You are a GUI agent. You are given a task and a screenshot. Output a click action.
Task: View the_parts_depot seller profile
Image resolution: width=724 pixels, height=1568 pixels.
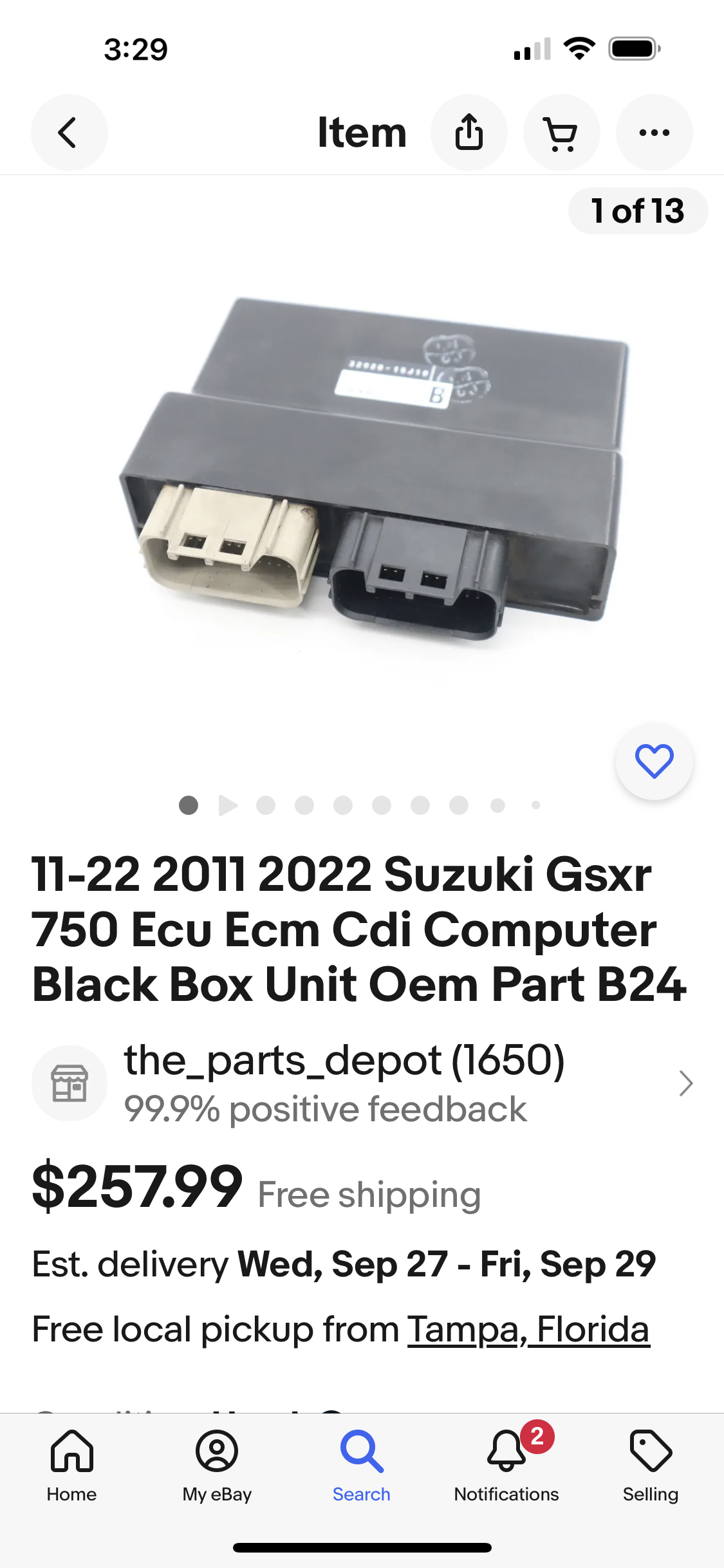pyautogui.click(x=344, y=1060)
